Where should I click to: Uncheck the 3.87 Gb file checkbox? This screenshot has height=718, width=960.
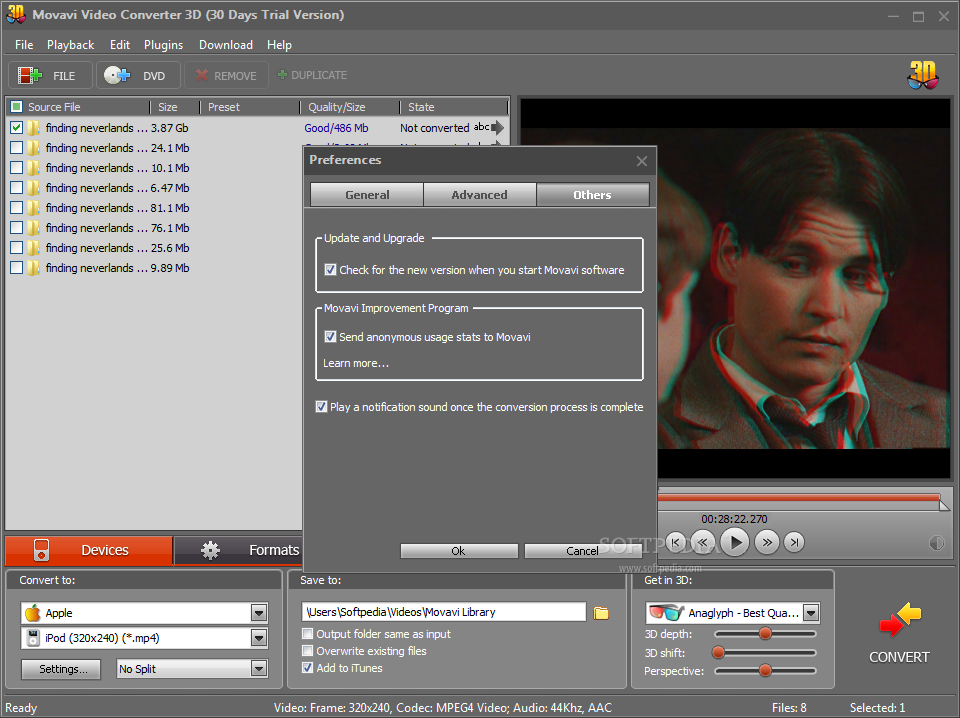pos(17,127)
